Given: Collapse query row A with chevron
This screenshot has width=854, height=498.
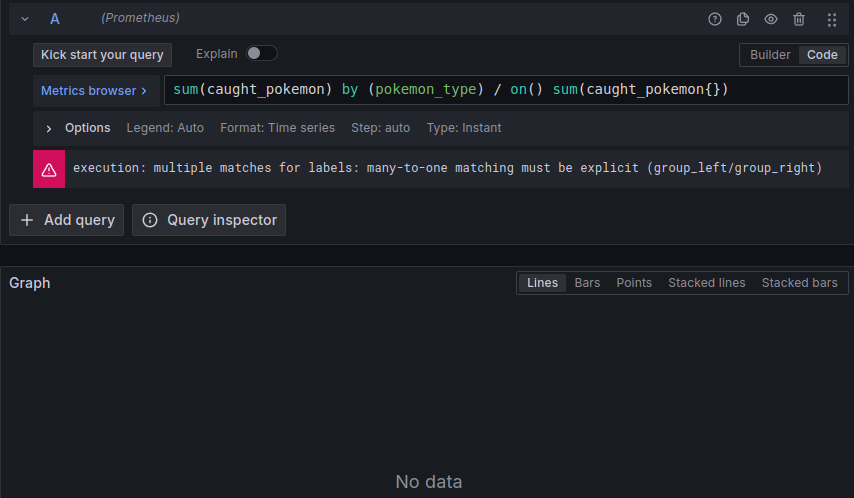Looking at the screenshot, I should tap(25, 19).
